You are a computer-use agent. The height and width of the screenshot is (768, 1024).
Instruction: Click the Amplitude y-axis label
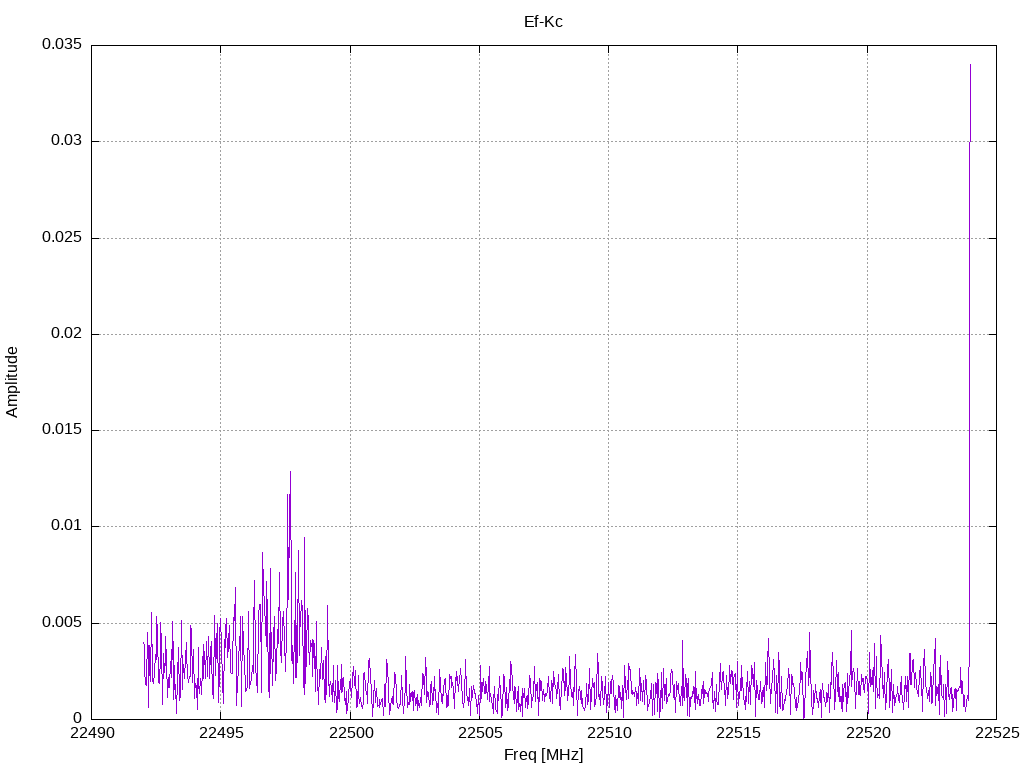(x=12, y=382)
